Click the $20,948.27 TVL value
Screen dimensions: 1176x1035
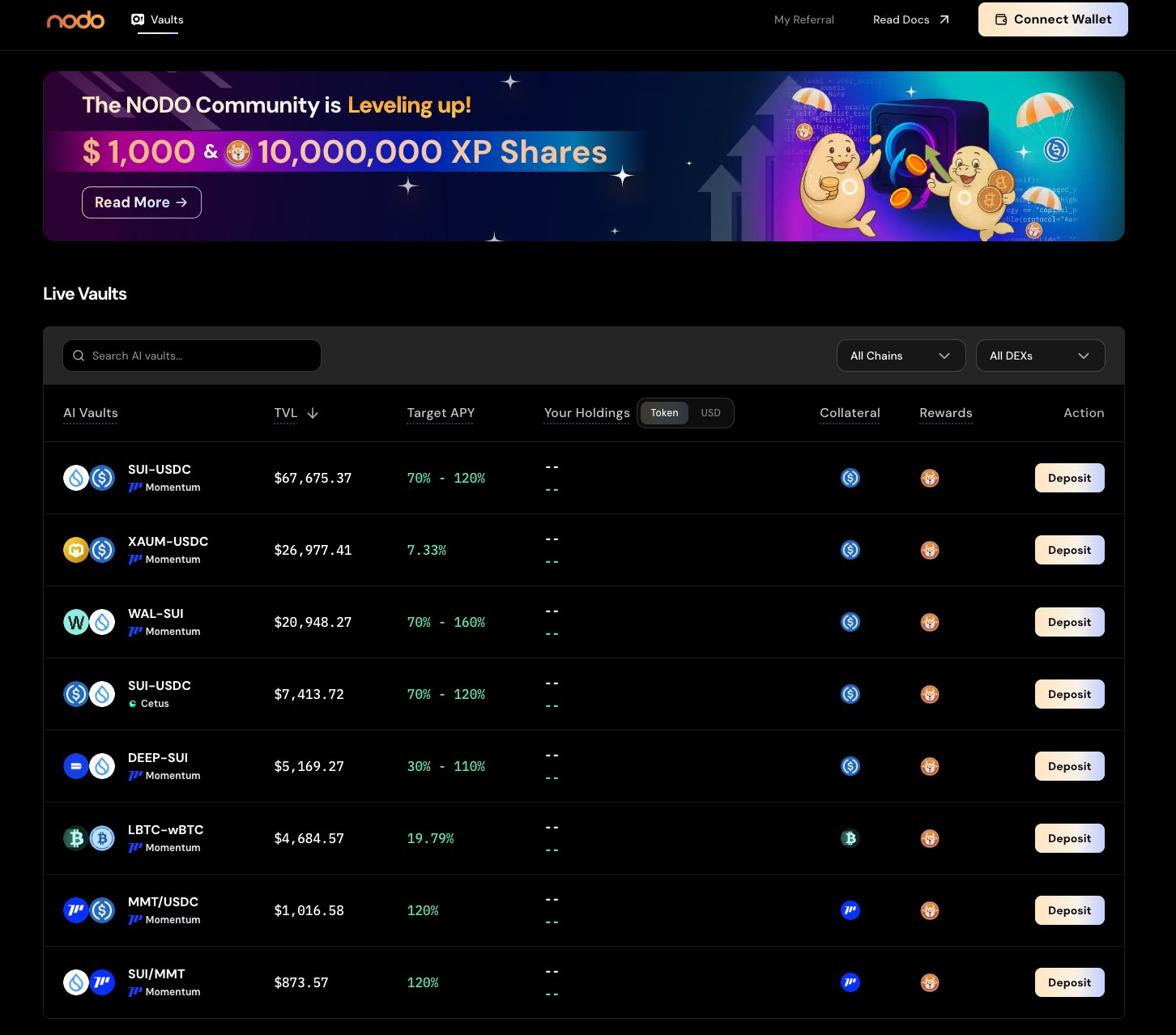313,622
